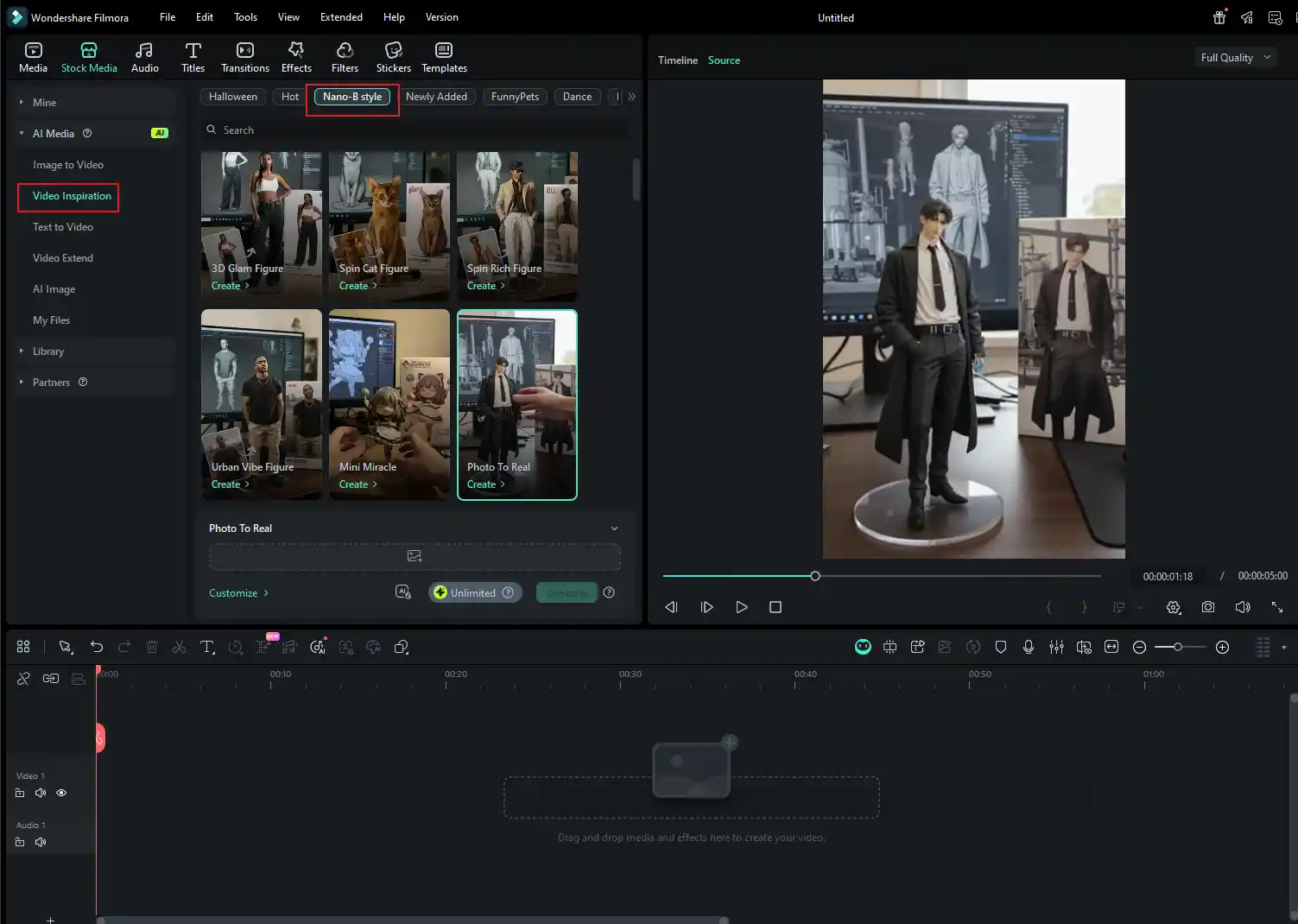Collapse the Photo To Real panel
This screenshot has height=924, width=1298.
point(614,528)
